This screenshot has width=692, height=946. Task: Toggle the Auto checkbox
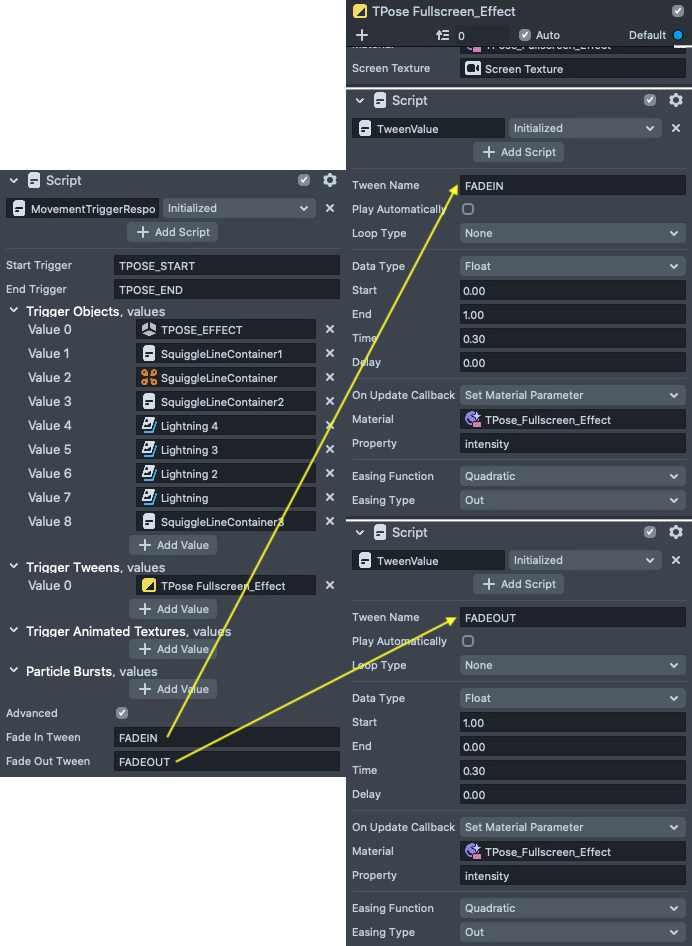click(525, 35)
